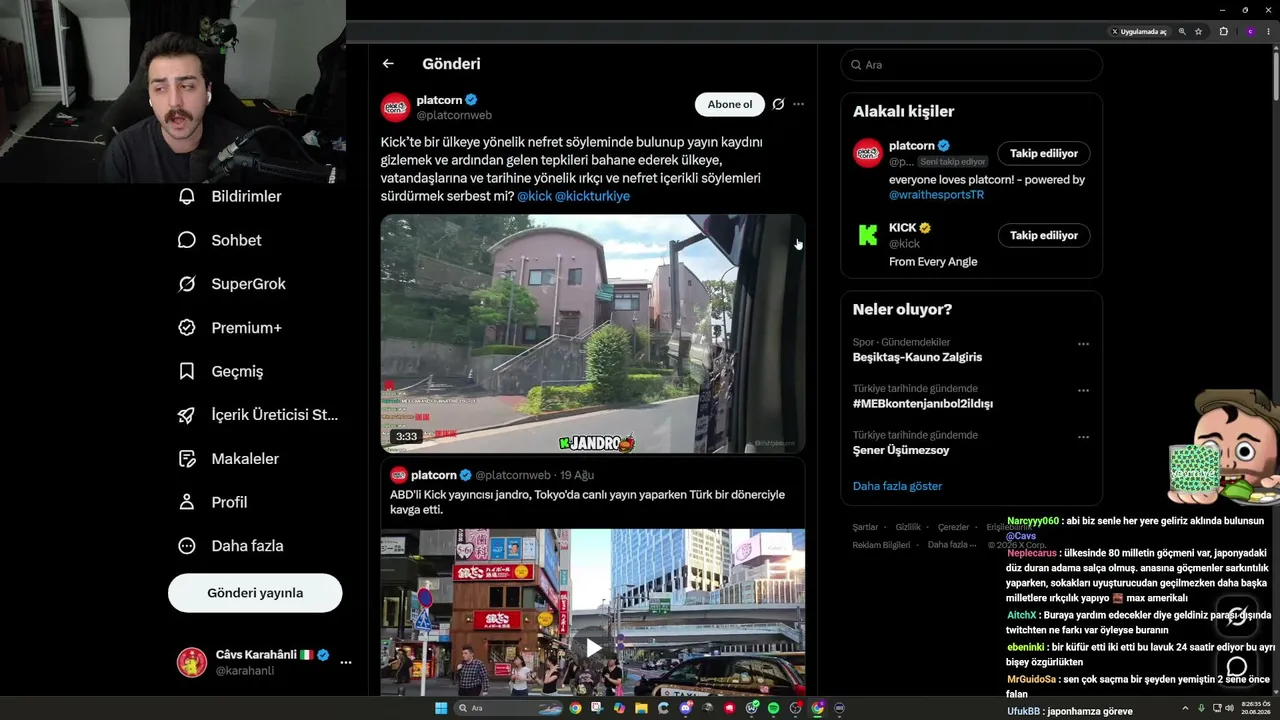Image resolution: width=1280 pixels, height=720 pixels.
Task: Open the Windows Start menu
Action: [441, 708]
